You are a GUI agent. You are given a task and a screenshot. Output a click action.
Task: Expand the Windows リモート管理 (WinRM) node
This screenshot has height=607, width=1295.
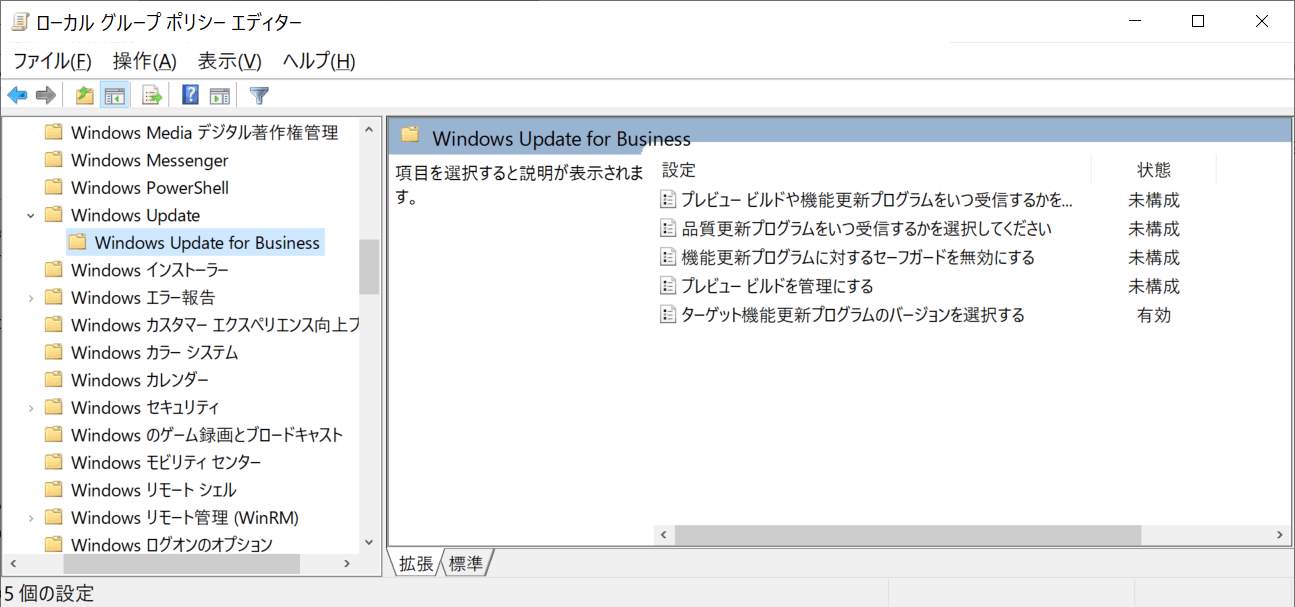click(x=31, y=517)
